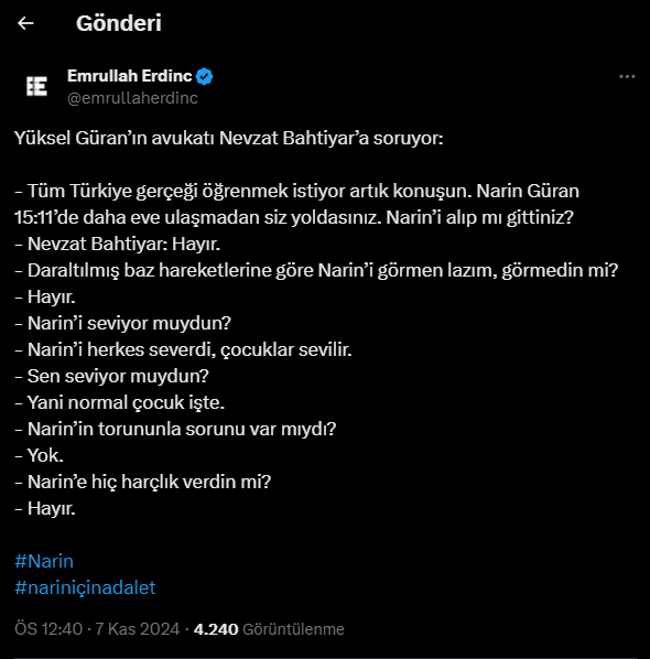This screenshot has height=659, width=650.
Task: Open the #nariniçinadalet hashtag
Action: click(x=85, y=588)
